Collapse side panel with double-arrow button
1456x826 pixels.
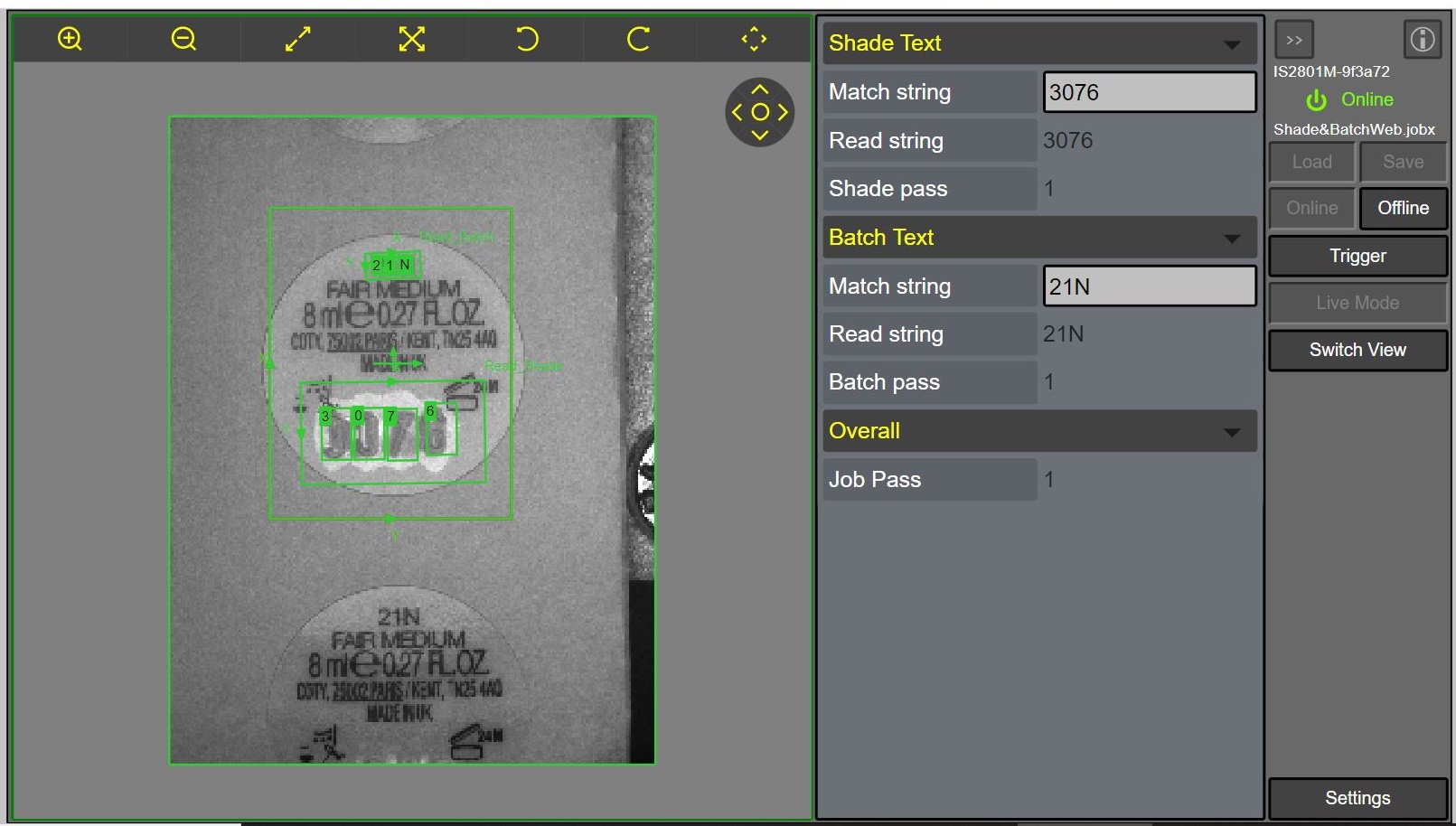pyautogui.click(x=1294, y=40)
